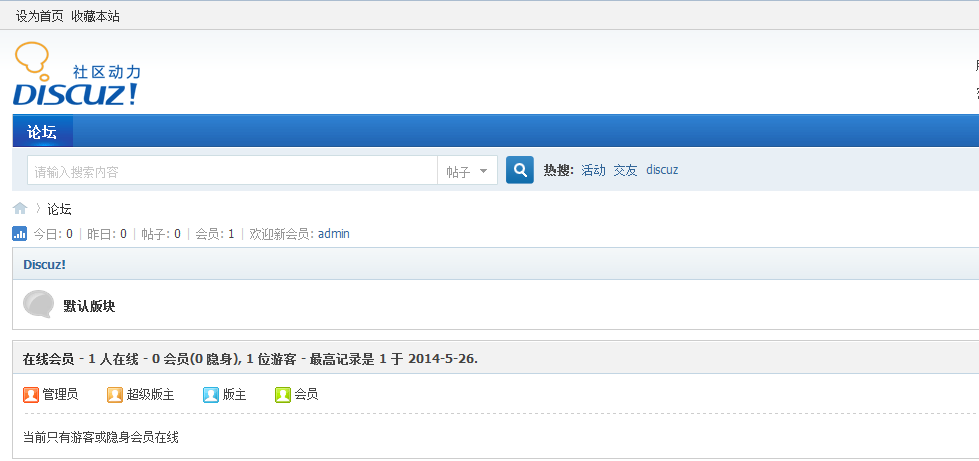
Task: Open the 活动 hot search link
Action: coord(593,170)
